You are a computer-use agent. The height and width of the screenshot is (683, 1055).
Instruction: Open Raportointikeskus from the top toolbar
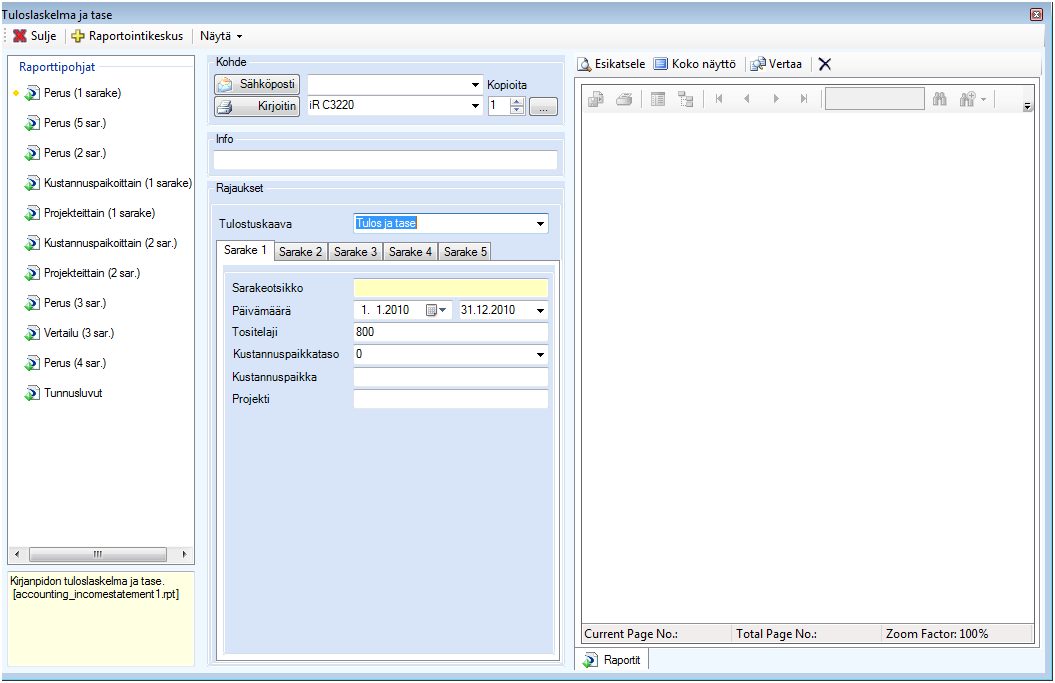click(x=127, y=36)
